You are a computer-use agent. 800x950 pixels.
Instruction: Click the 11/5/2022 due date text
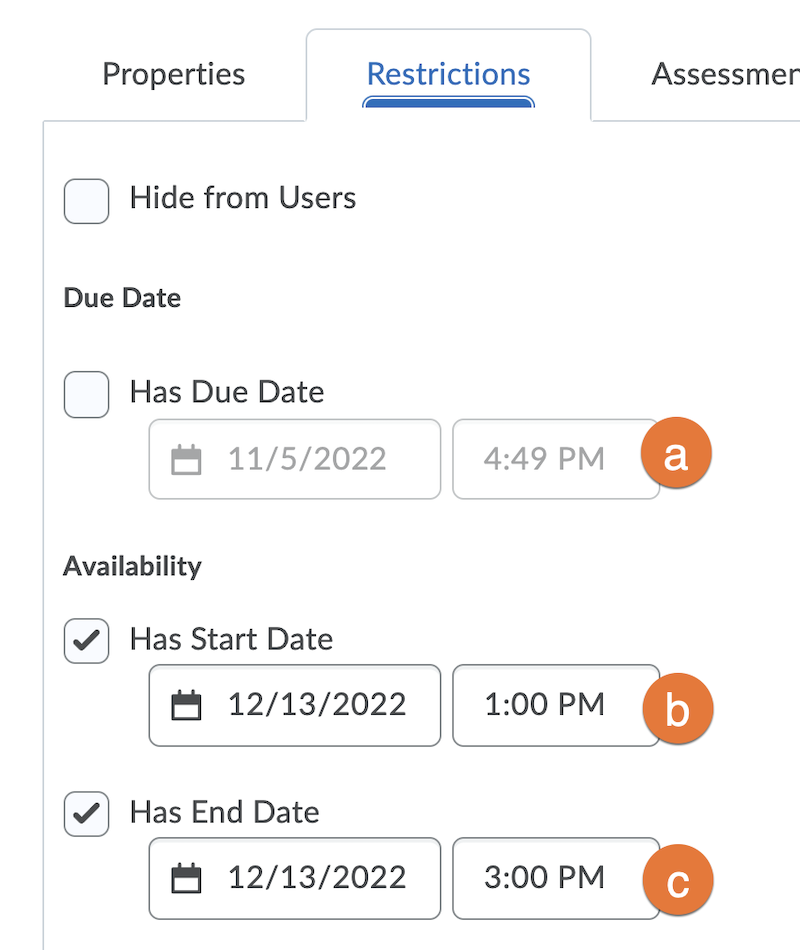coord(307,459)
